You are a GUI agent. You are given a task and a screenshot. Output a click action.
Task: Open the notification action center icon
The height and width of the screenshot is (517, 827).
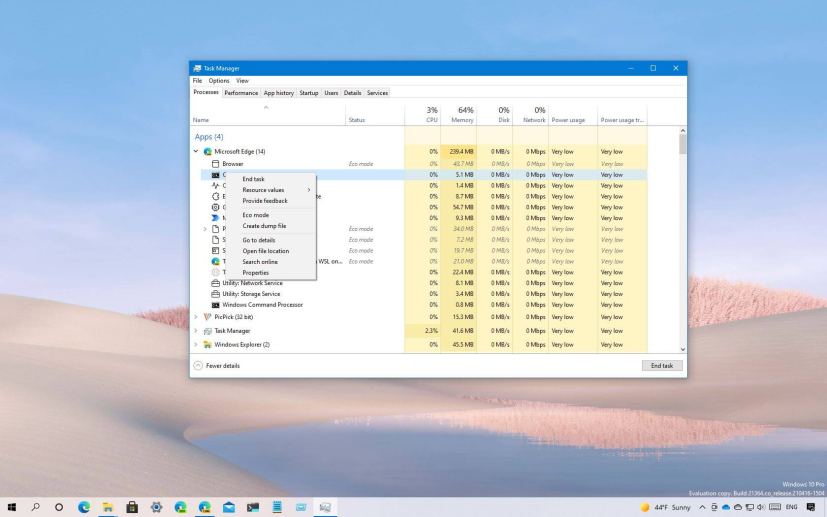811,508
